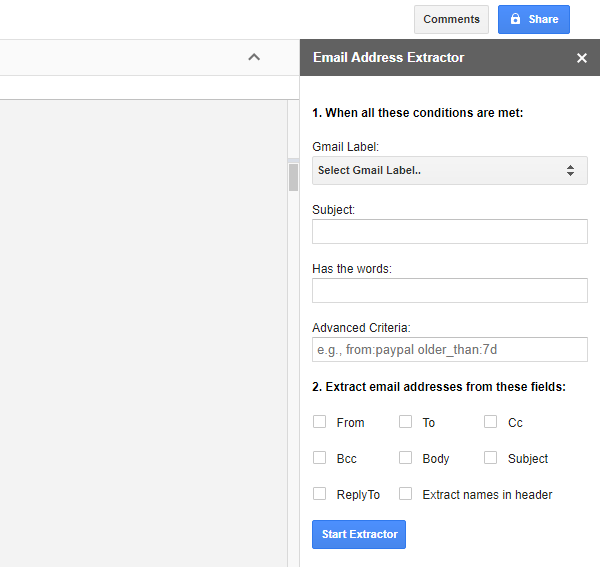The image size is (600, 567).
Task: Open the Select Gmail Label dropdown
Action: pyautogui.click(x=440, y=171)
